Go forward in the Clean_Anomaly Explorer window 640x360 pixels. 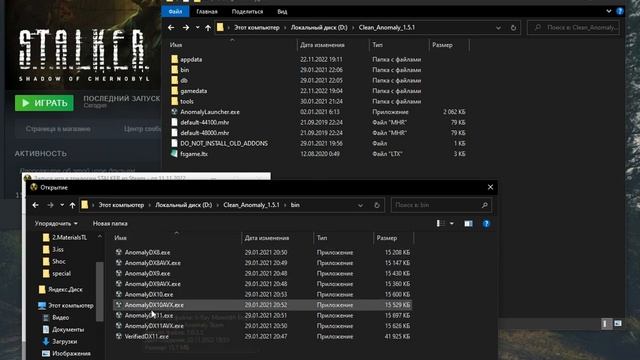tap(186, 27)
